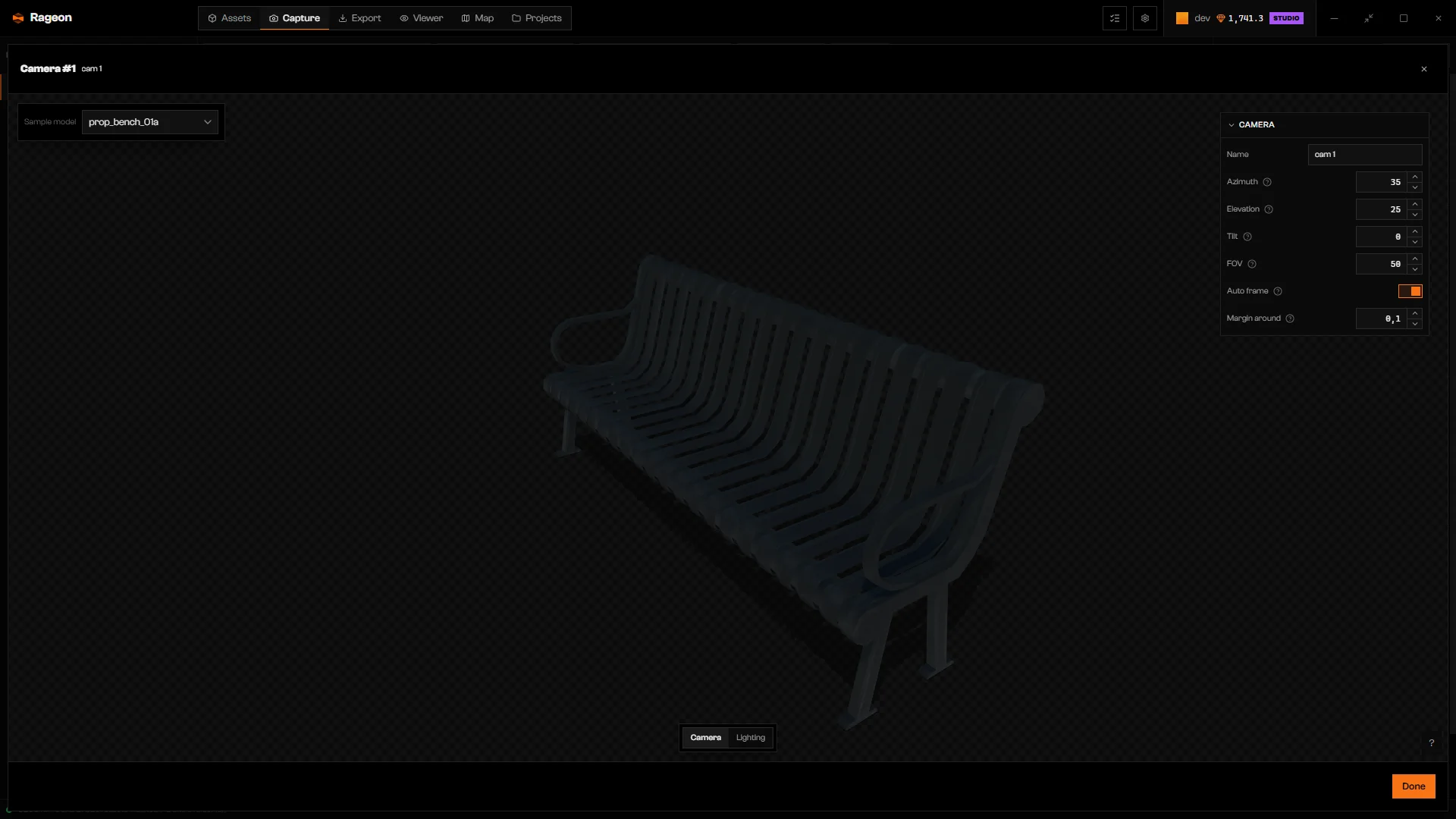Open the Viewer tab
This screenshot has width=1456, height=819.
pyautogui.click(x=421, y=18)
